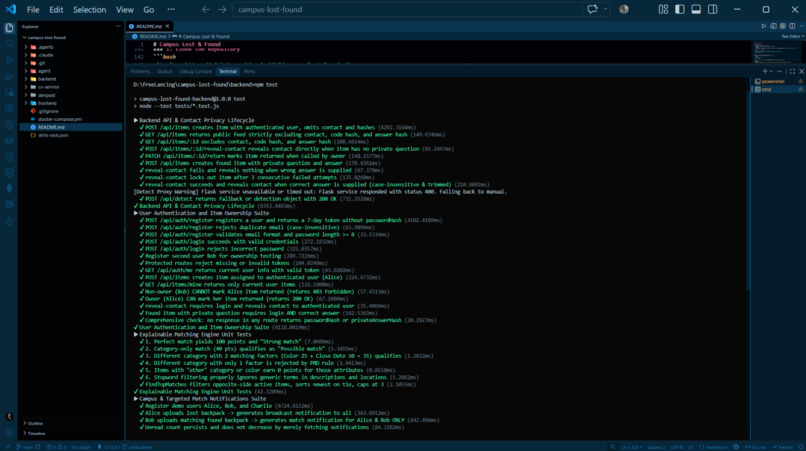Viewport: 806px width, 451px height.
Task: Open the Explorer view in activity bar
Action: [x=9, y=28]
